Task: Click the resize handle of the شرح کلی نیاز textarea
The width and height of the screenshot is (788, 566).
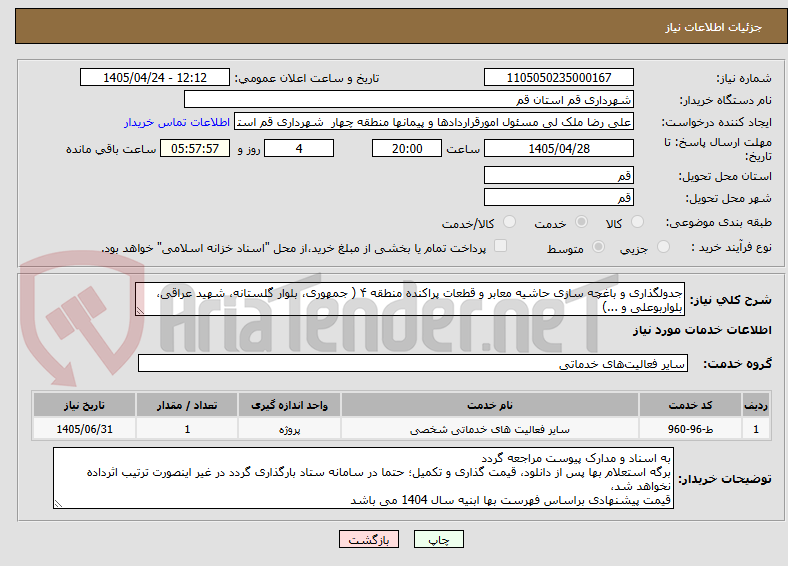Action: 140,311
